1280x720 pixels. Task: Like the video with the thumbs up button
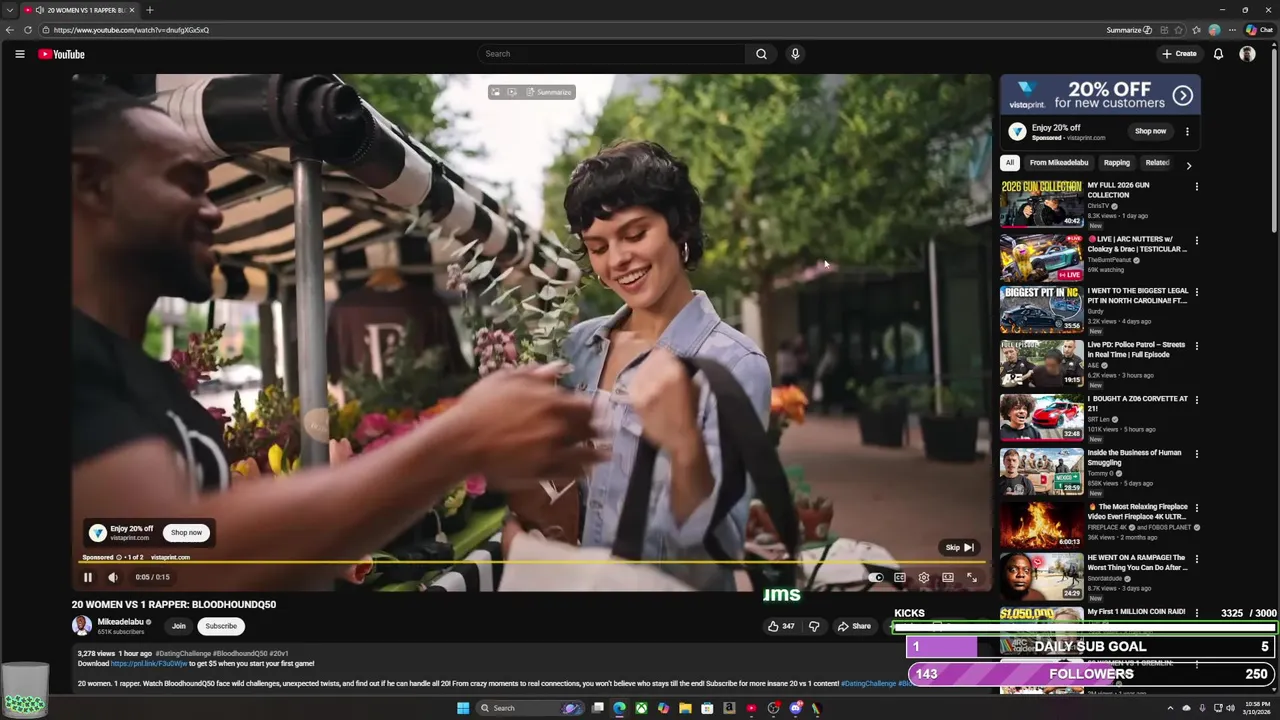[x=781, y=626]
